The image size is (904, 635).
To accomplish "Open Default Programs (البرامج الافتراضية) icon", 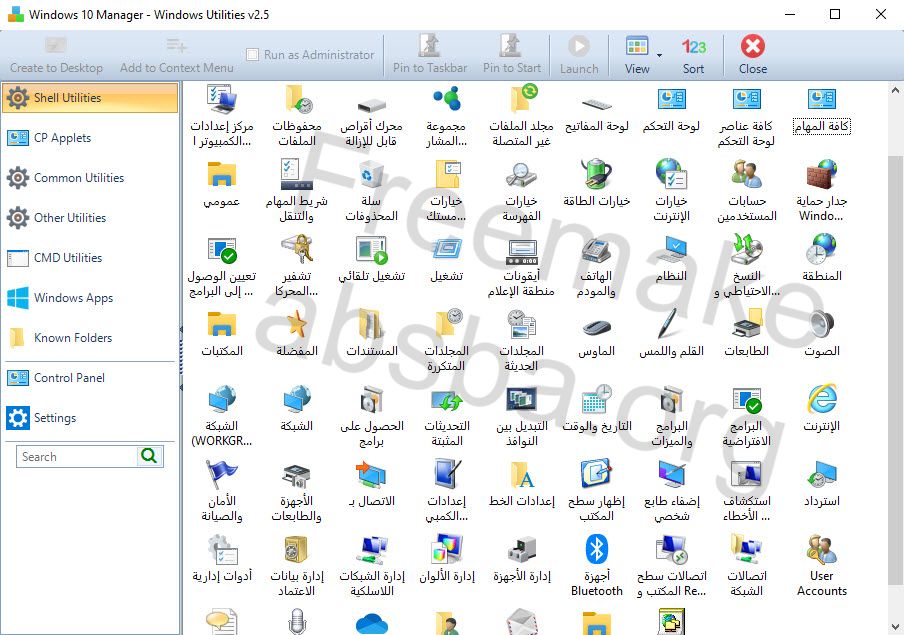I will point(747,399).
